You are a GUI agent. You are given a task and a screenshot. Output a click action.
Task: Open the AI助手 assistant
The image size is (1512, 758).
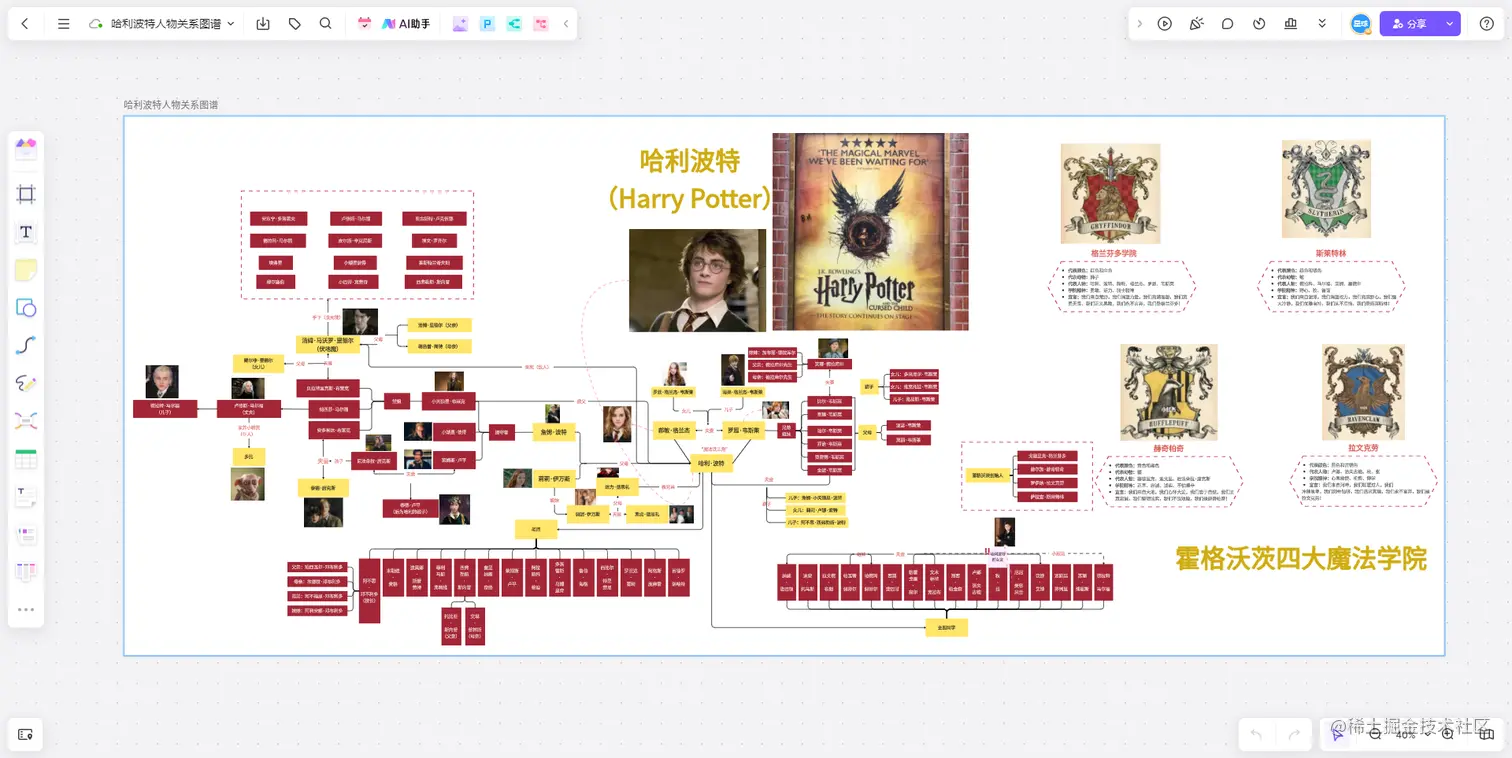[406, 24]
